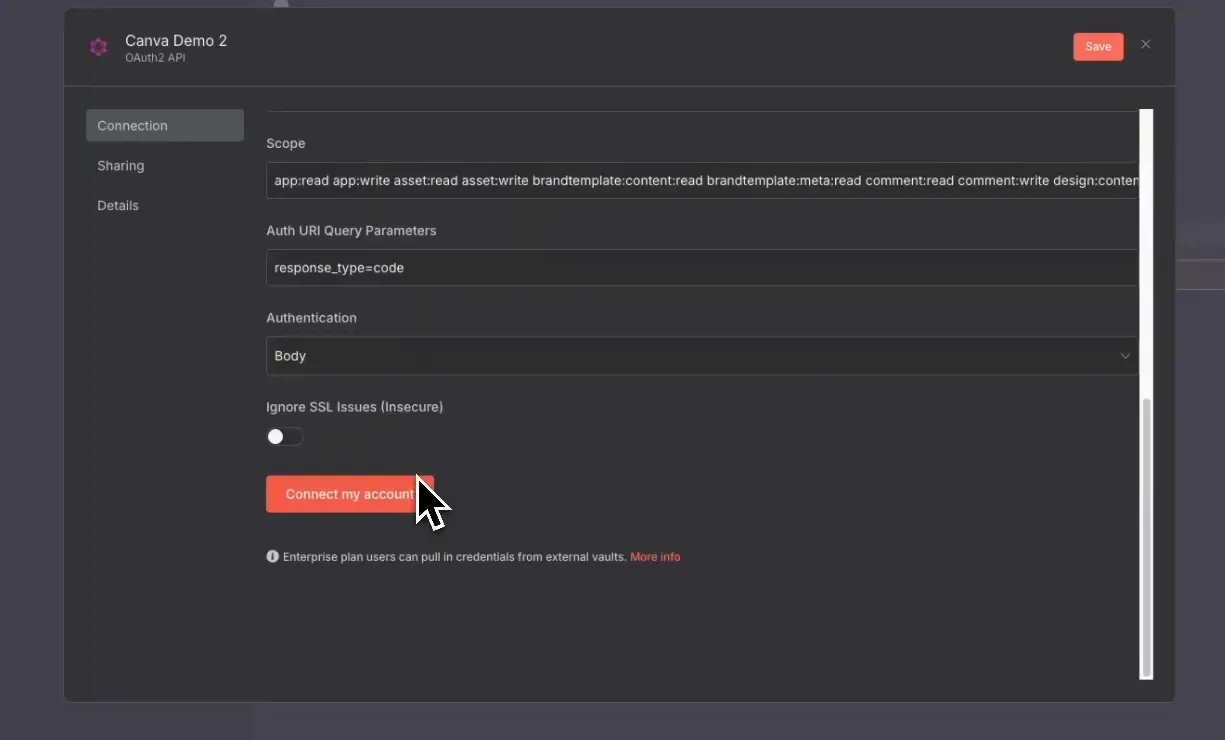Open the Connection tab
The width and height of the screenshot is (1225, 740).
click(x=165, y=126)
